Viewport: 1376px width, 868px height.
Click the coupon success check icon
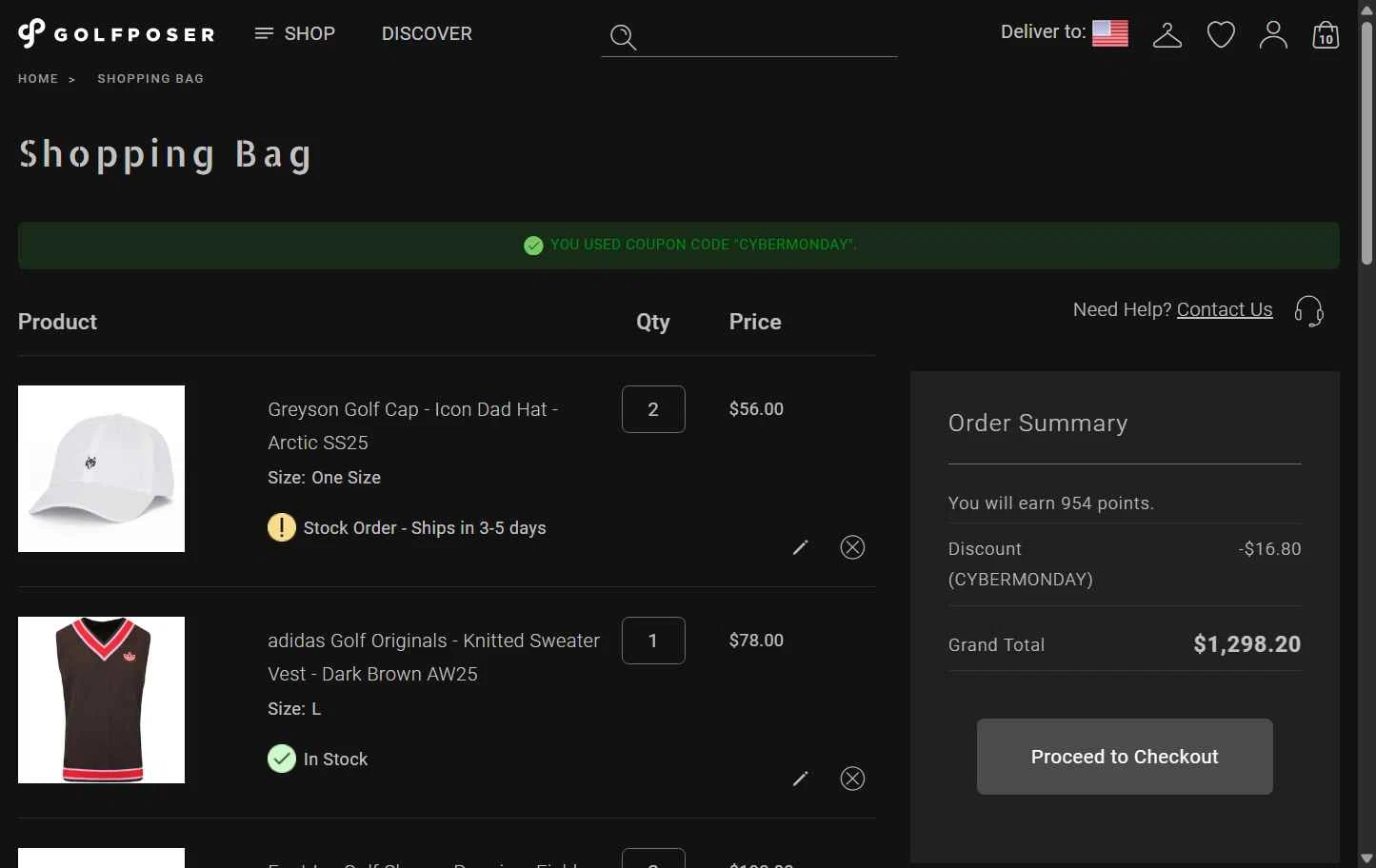click(533, 246)
